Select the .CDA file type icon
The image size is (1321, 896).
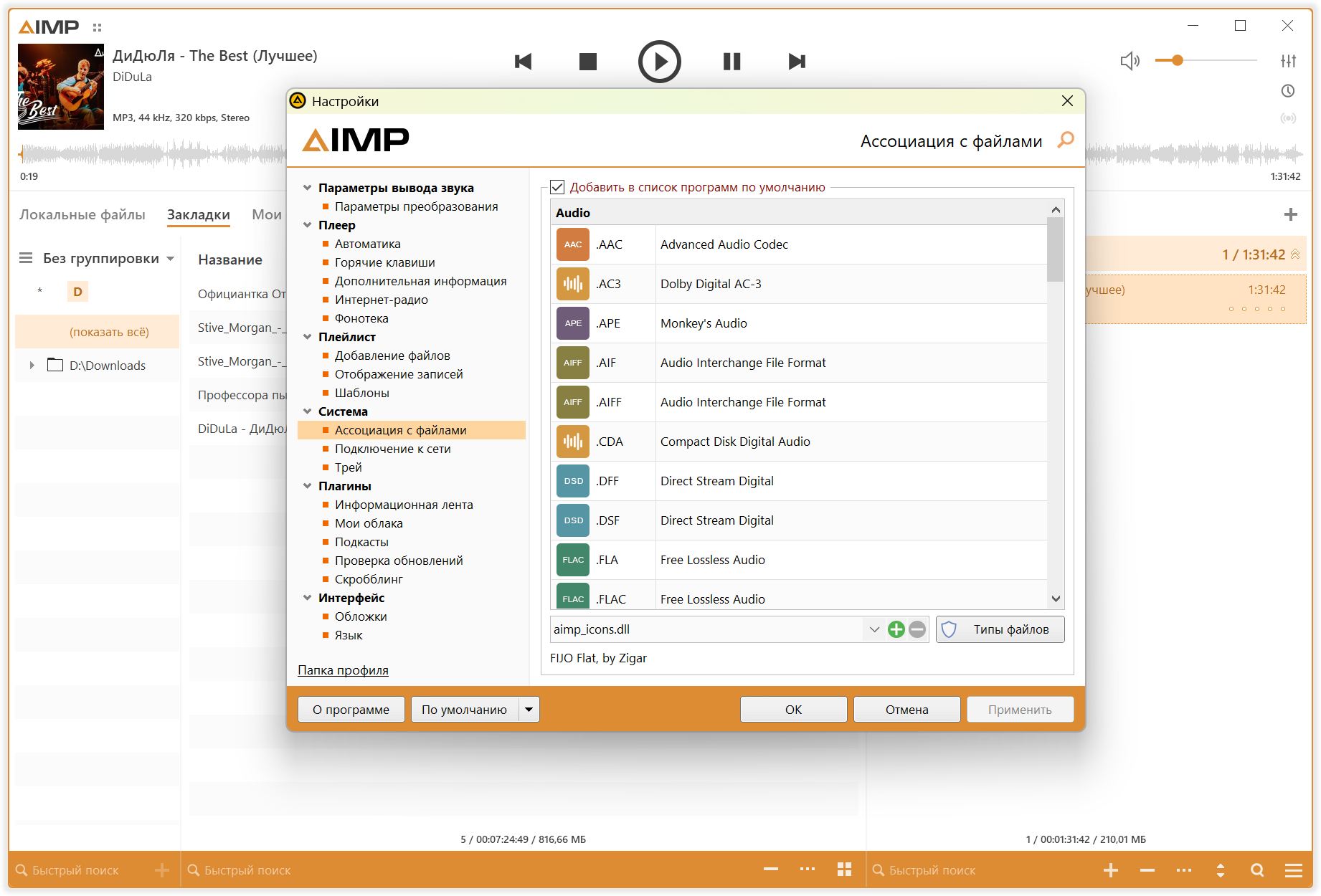click(572, 442)
